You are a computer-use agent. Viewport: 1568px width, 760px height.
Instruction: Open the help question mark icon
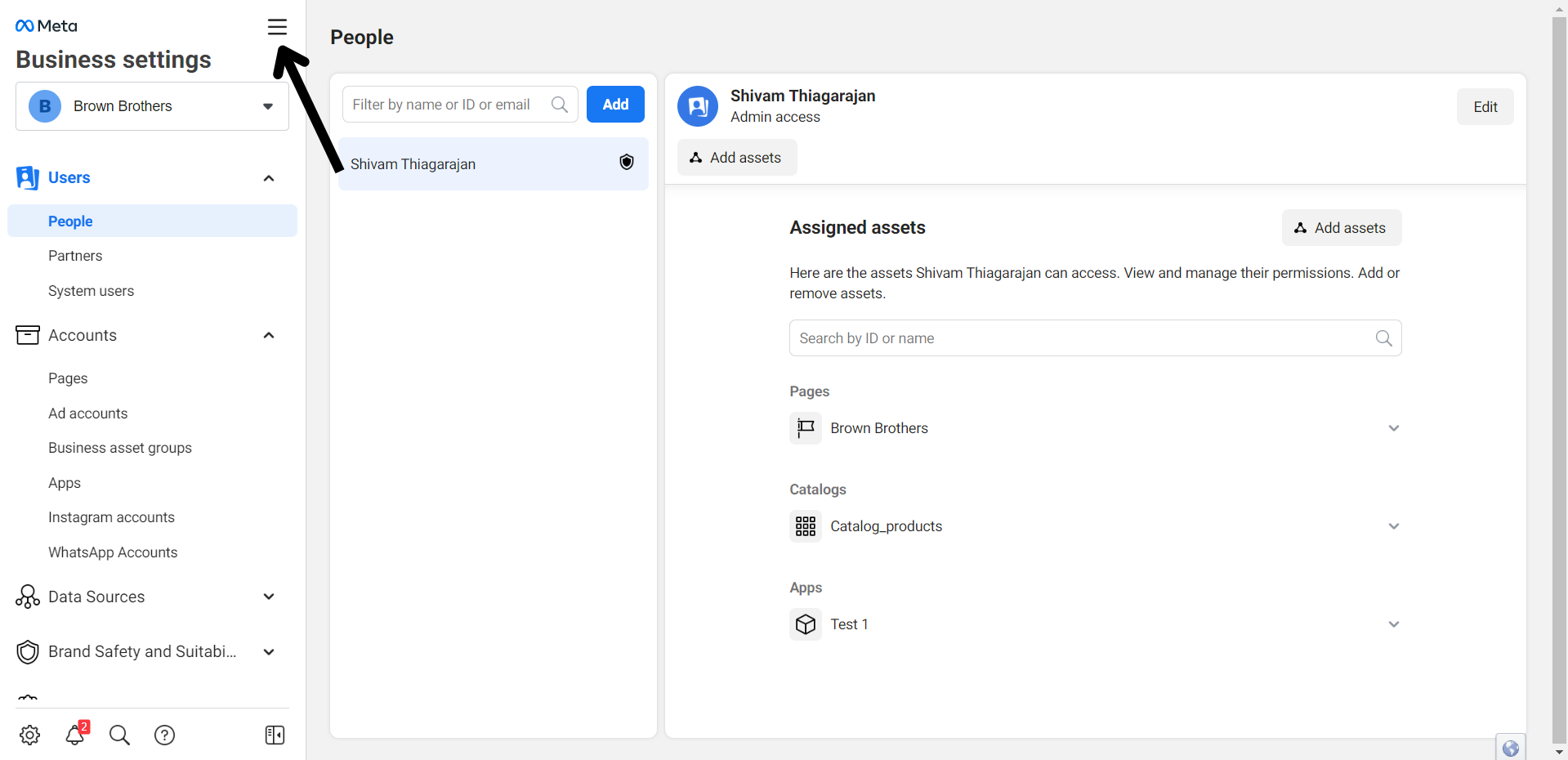(x=164, y=735)
